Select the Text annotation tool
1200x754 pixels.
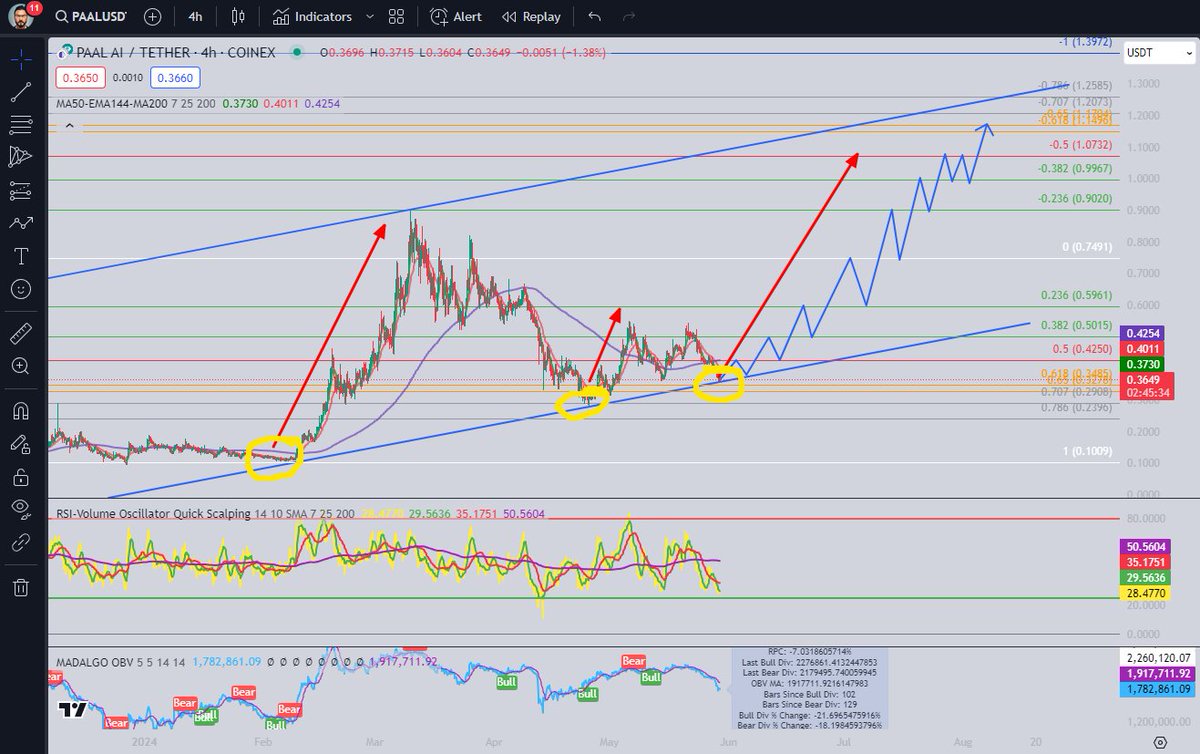(20, 256)
